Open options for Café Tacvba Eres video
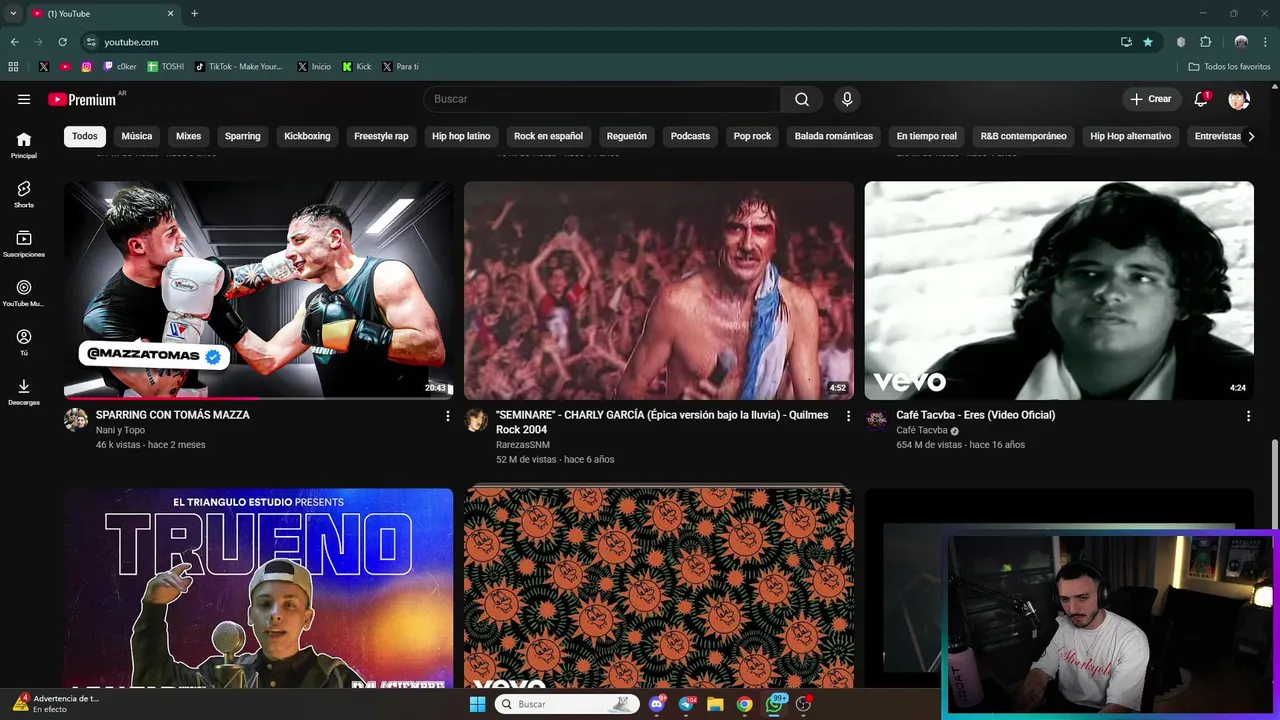Screen dimensions: 1280x720 coord(1248,416)
